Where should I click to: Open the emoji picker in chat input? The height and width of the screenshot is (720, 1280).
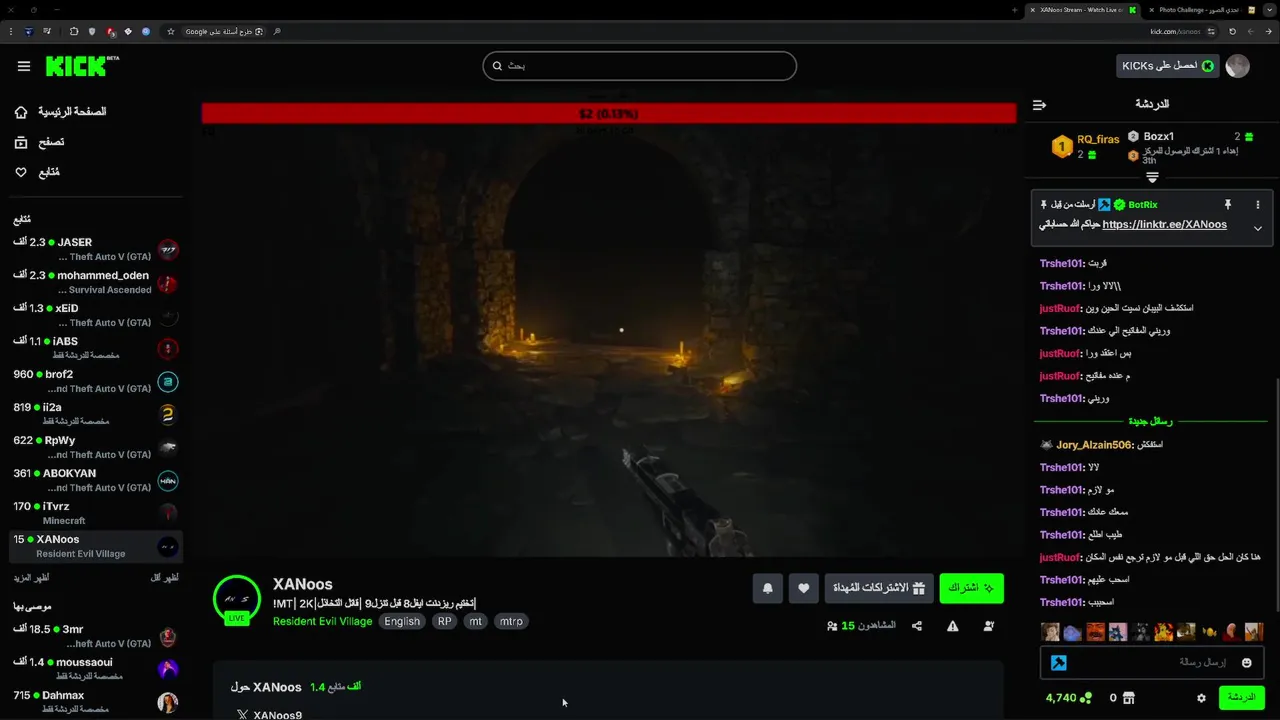[1246, 662]
